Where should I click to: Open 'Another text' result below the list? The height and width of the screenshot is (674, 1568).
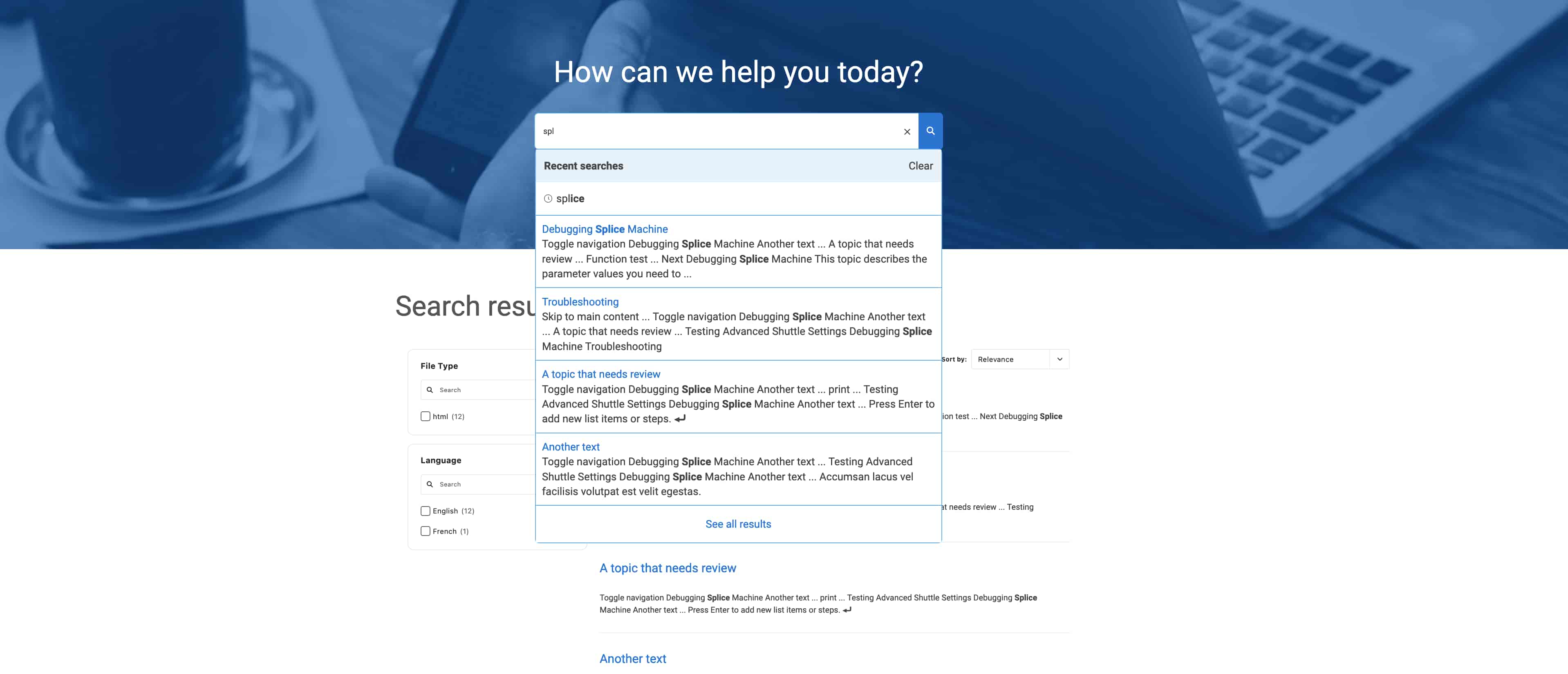(632, 658)
